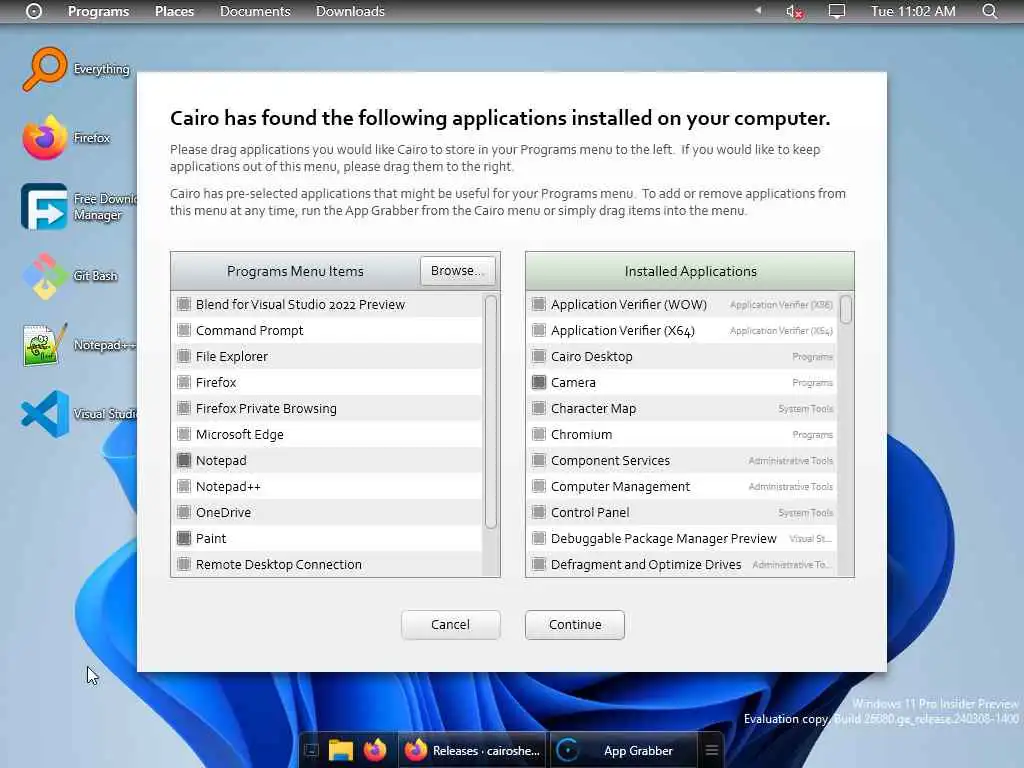Open the Downloads menu
The width and height of the screenshot is (1024, 768).
pyautogui.click(x=350, y=11)
